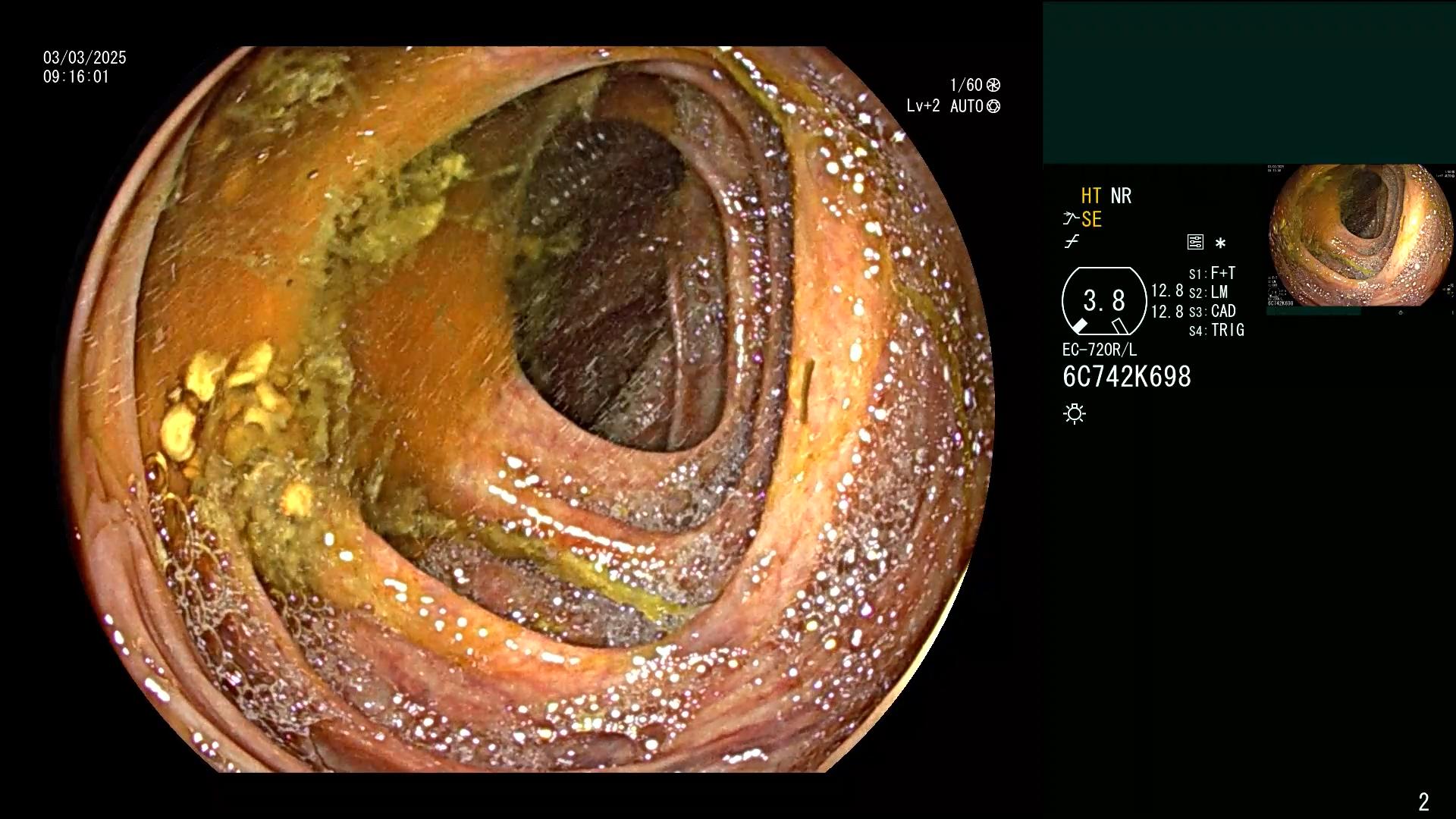1456x819 pixels.
Task: Click the shutter icon next to 1/60
Action: coord(993,85)
